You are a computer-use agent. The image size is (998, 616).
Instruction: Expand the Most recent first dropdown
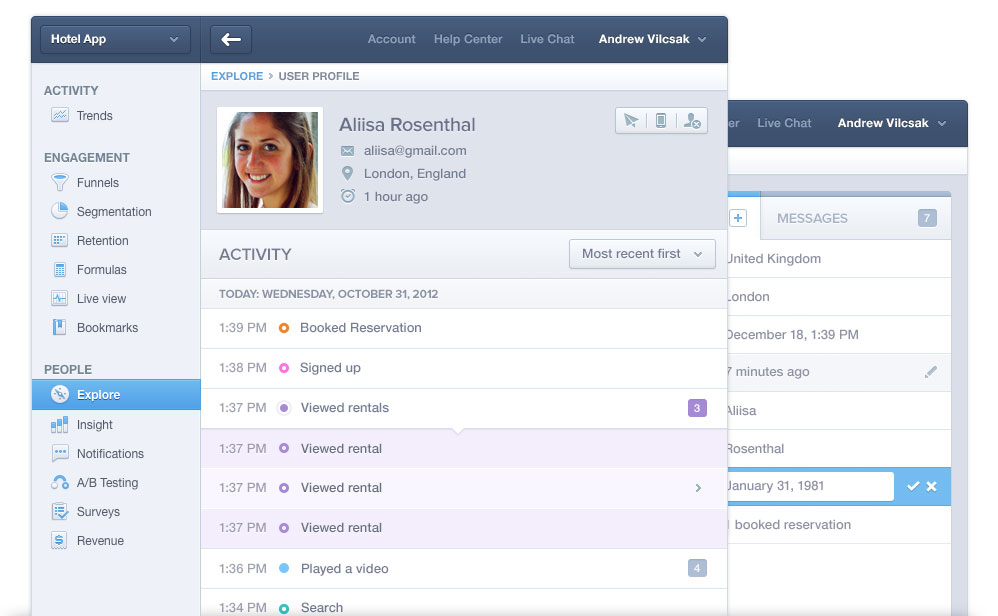[x=642, y=254]
